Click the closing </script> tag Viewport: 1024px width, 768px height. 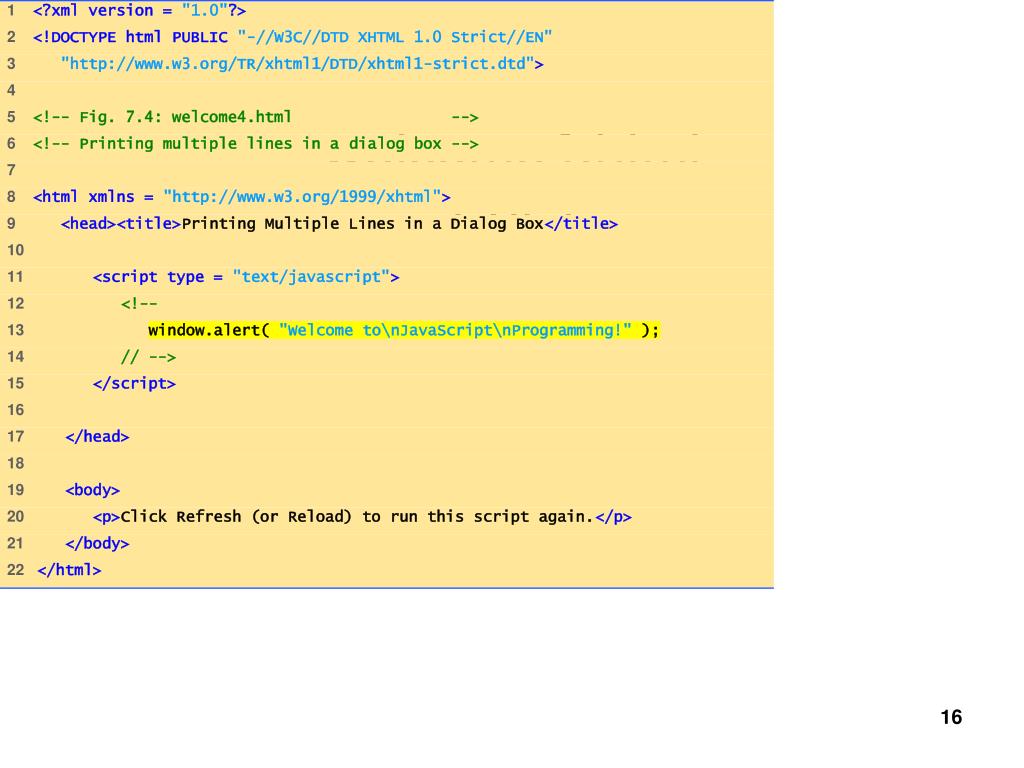click(134, 383)
